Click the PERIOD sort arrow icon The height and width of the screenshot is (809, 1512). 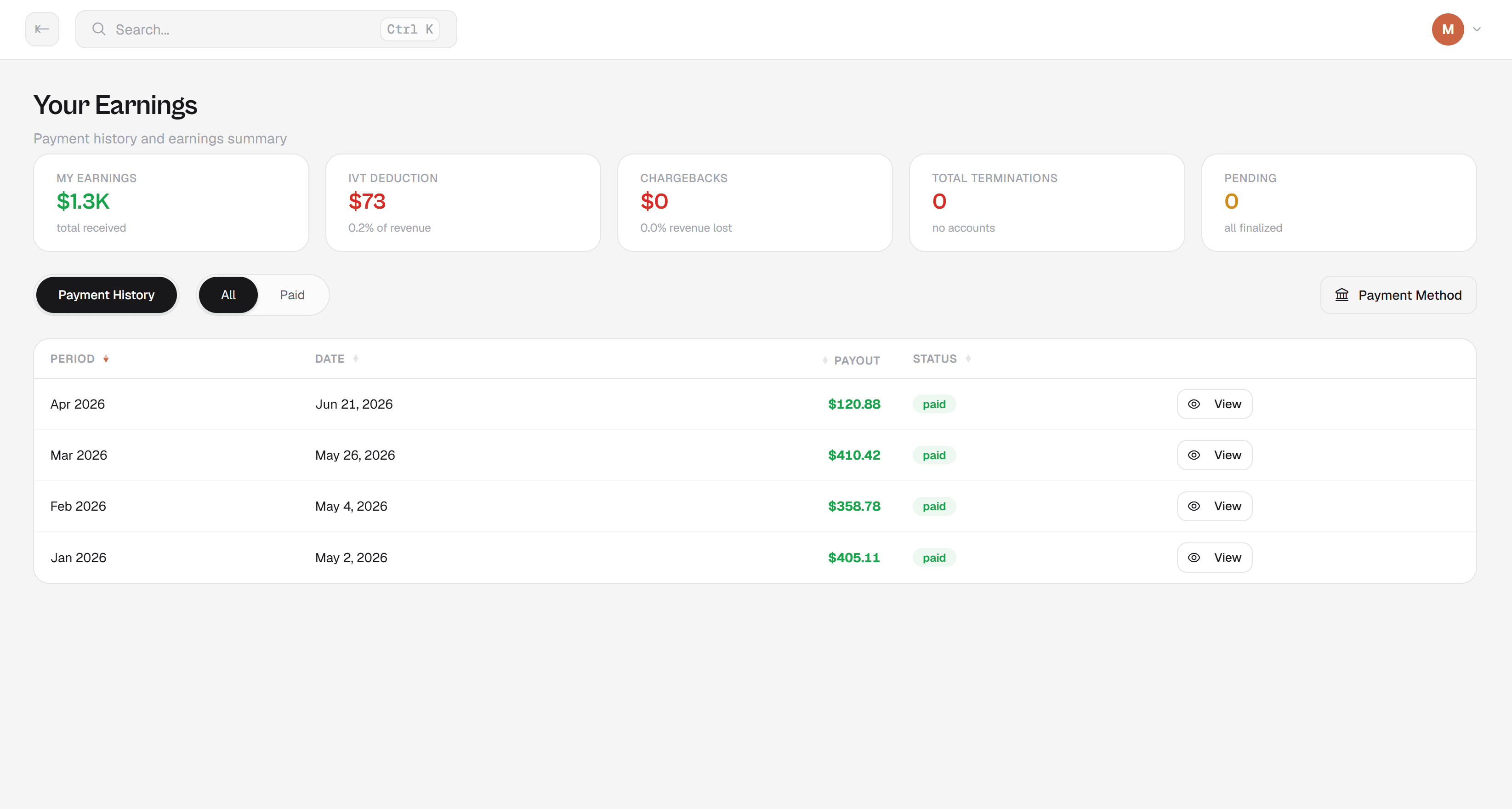(106, 359)
